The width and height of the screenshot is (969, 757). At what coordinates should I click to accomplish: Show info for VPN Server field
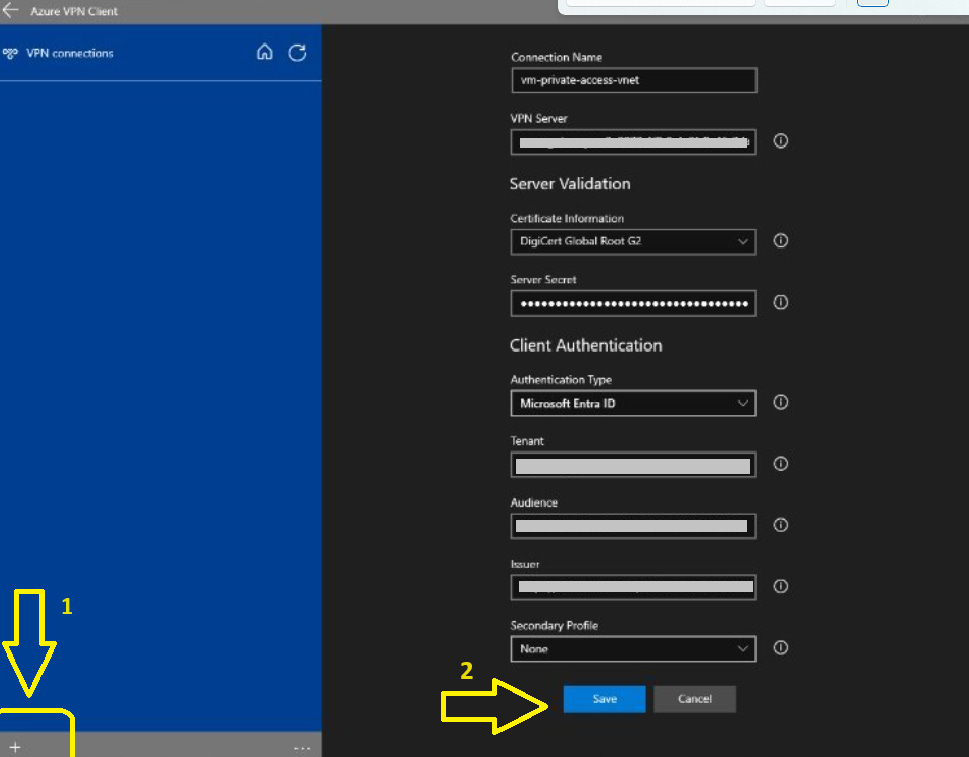click(781, 142)
